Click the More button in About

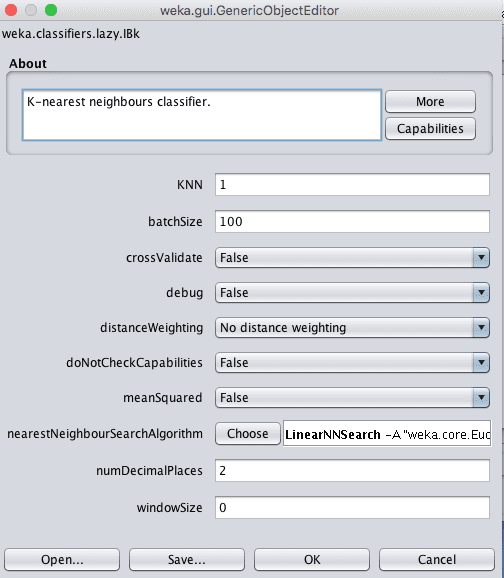click(x=430, y=101)
